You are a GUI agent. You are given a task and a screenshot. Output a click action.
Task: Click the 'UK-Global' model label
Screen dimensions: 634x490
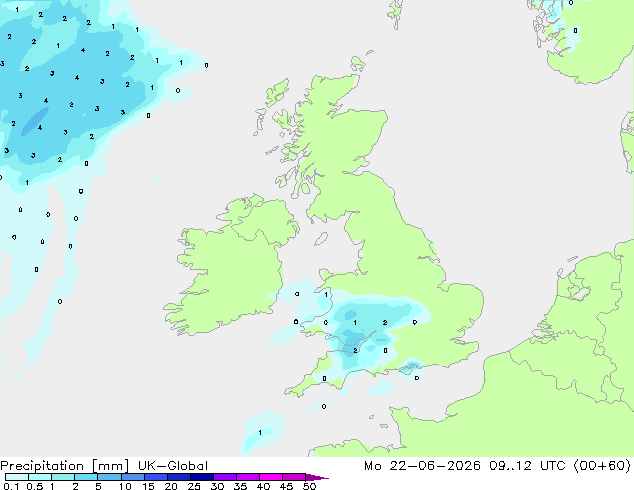173,466
